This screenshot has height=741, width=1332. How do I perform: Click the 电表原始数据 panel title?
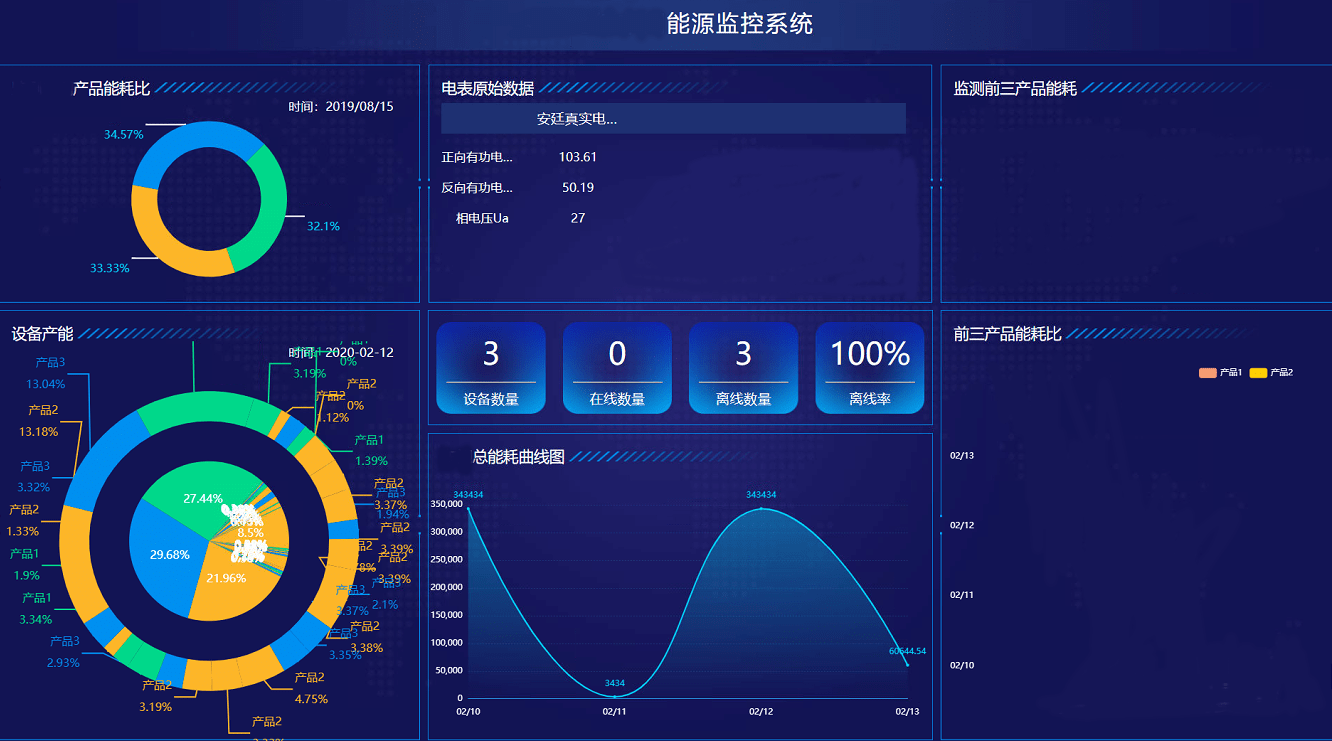(488, 88)
